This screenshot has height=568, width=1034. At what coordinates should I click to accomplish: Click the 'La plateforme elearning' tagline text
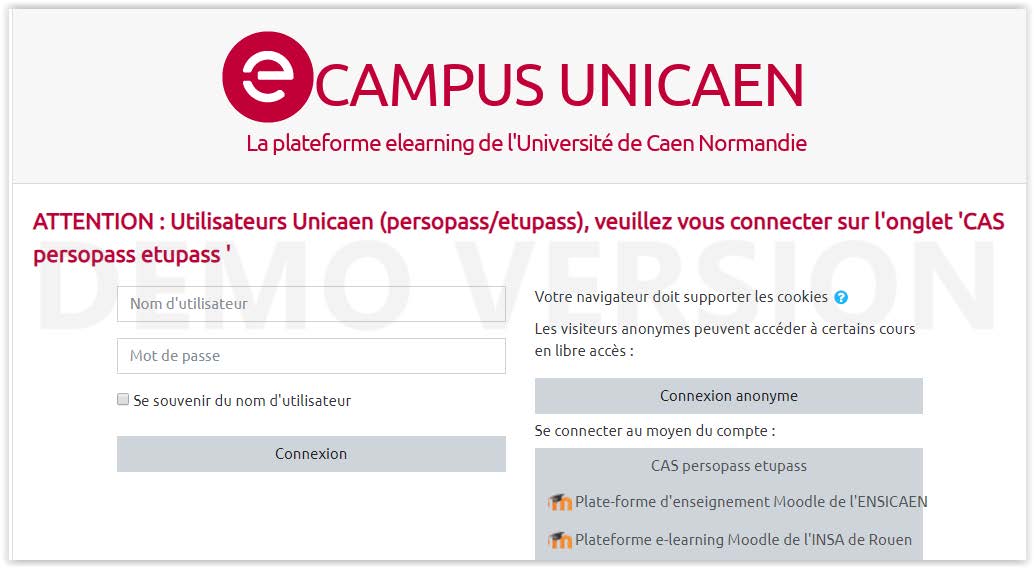pyautogui.click(x=526, y=143)
